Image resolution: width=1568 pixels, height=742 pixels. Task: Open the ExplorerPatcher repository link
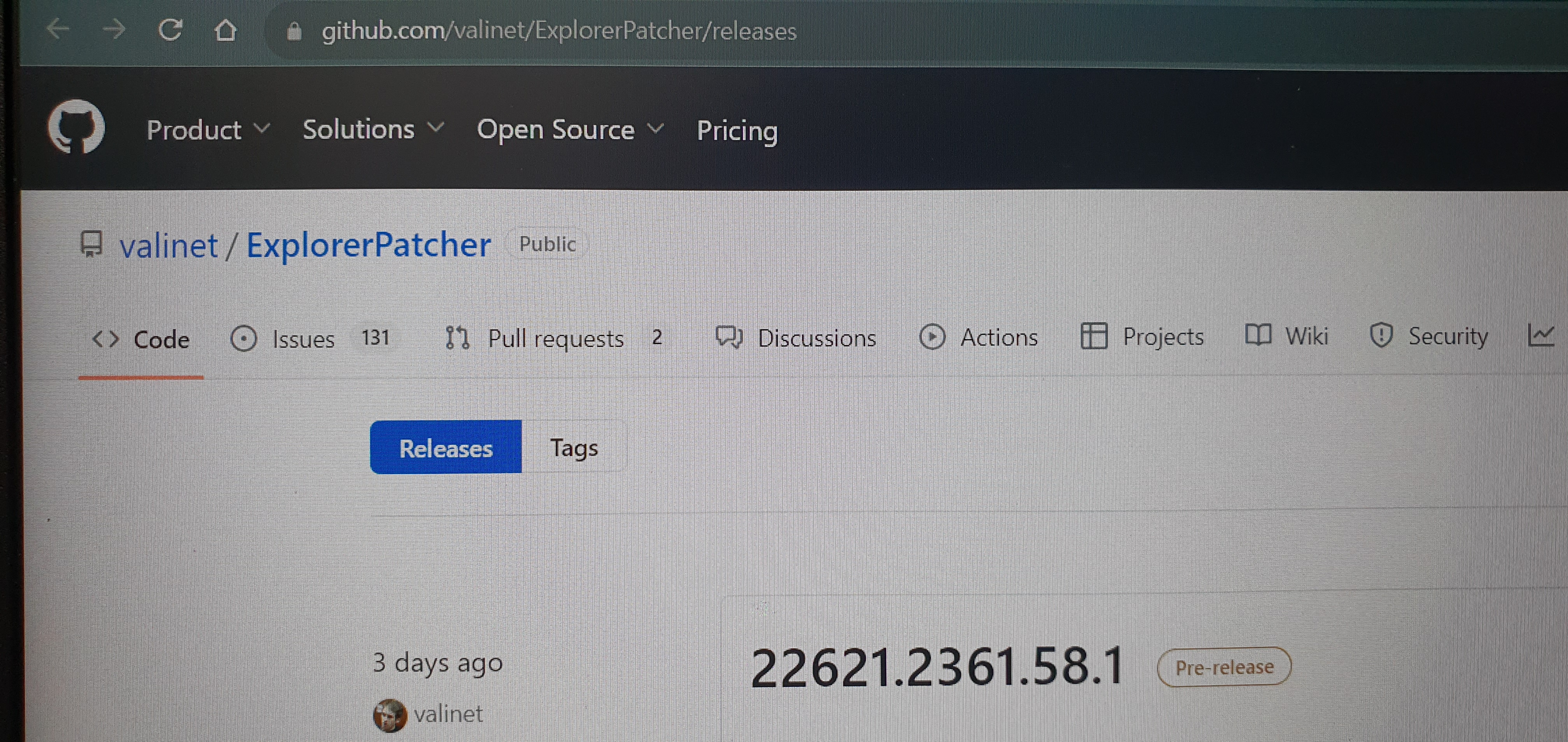[368, 245]
